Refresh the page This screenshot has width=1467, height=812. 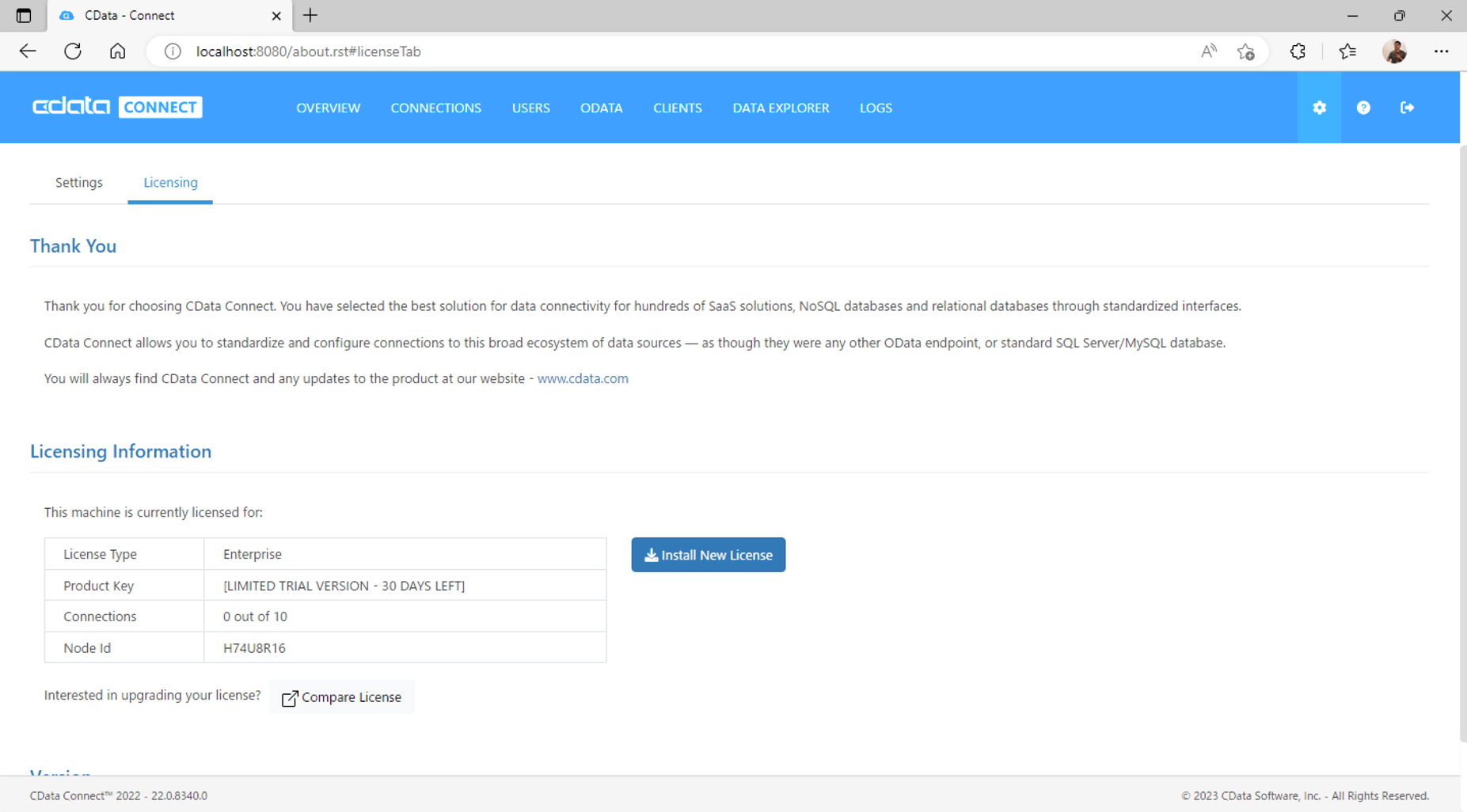(x=73, y=51)
